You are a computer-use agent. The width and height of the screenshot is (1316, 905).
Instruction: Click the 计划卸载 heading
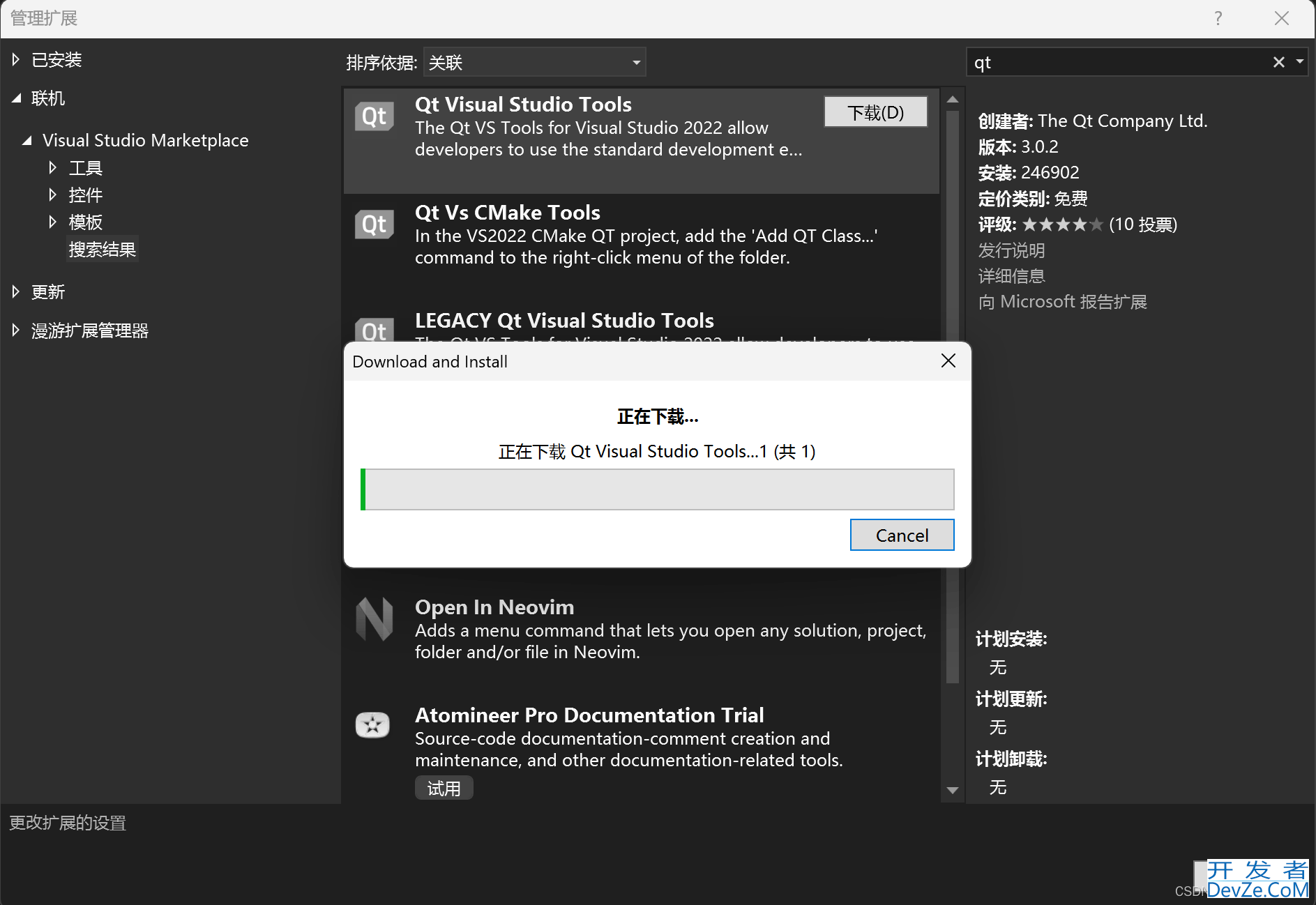(1011, 759)
